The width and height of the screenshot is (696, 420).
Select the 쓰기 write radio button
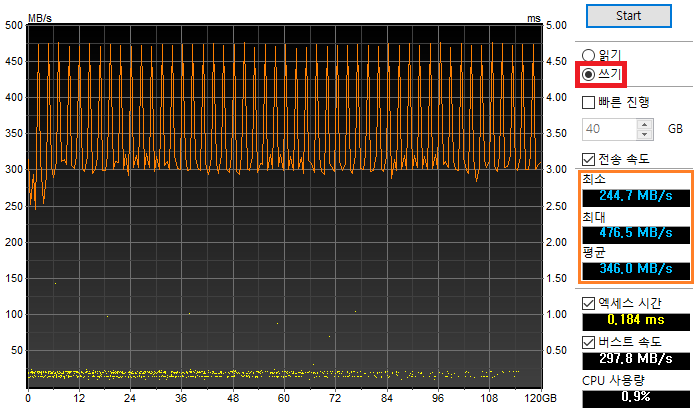[588, 75]
